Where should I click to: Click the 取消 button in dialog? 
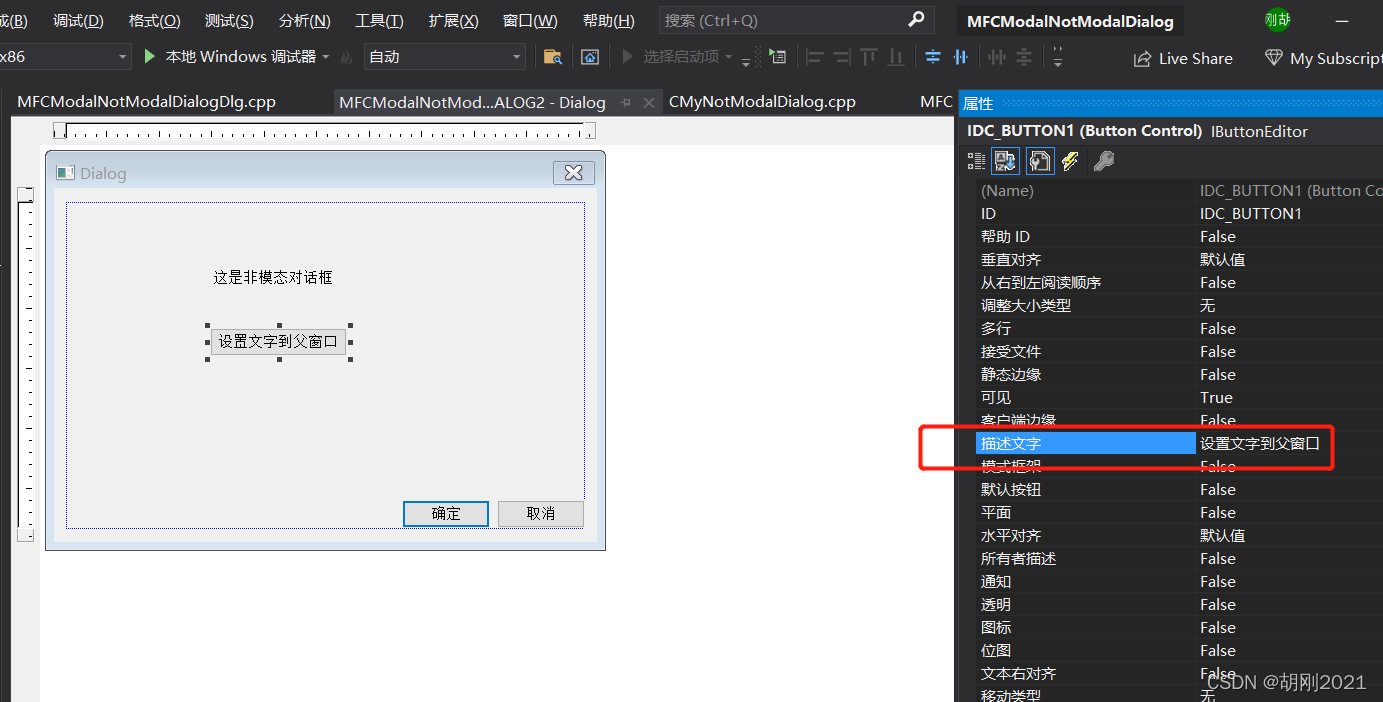click(x=541, y=513)
